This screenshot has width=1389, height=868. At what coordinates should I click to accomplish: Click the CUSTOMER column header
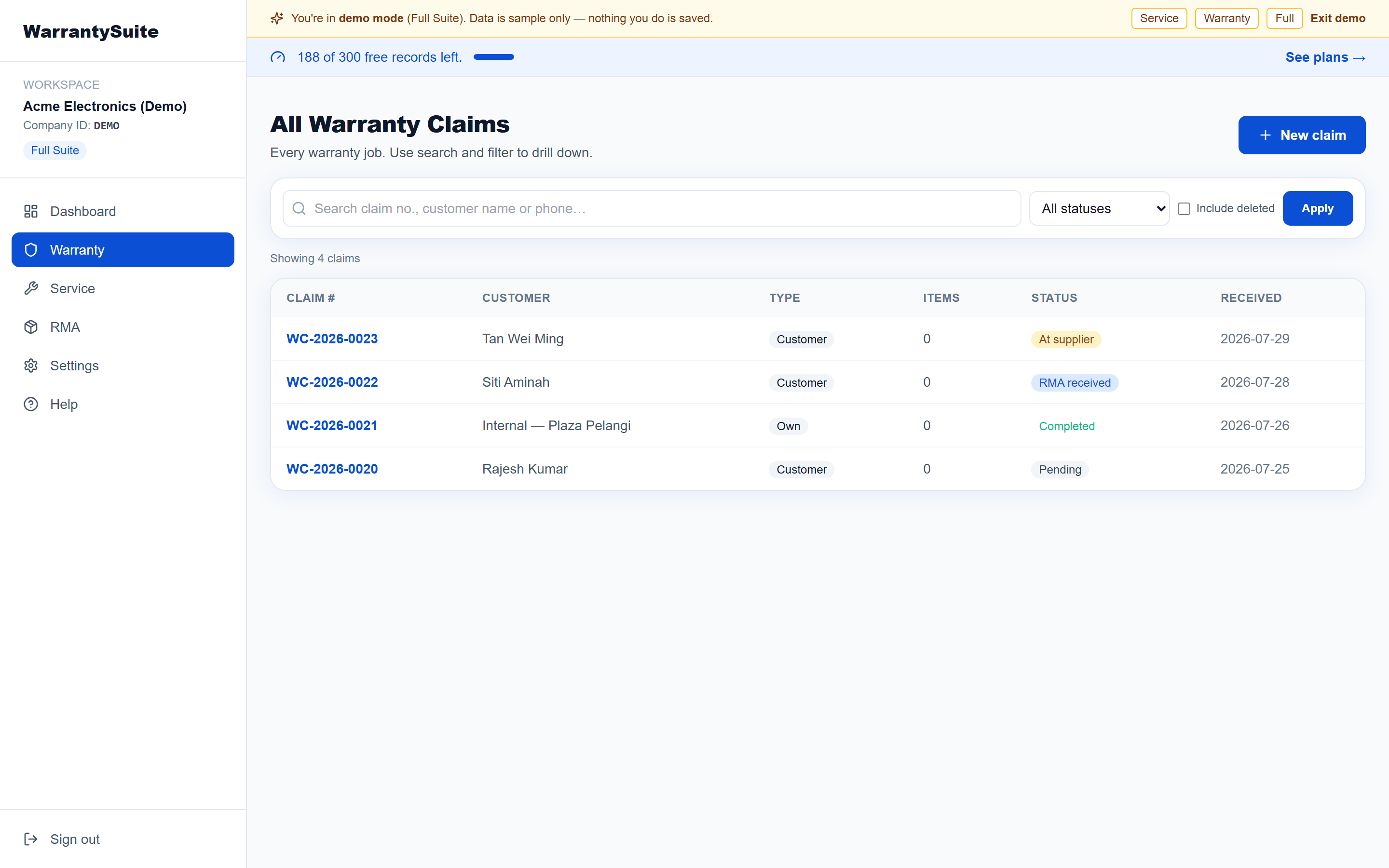click(516, 298)
